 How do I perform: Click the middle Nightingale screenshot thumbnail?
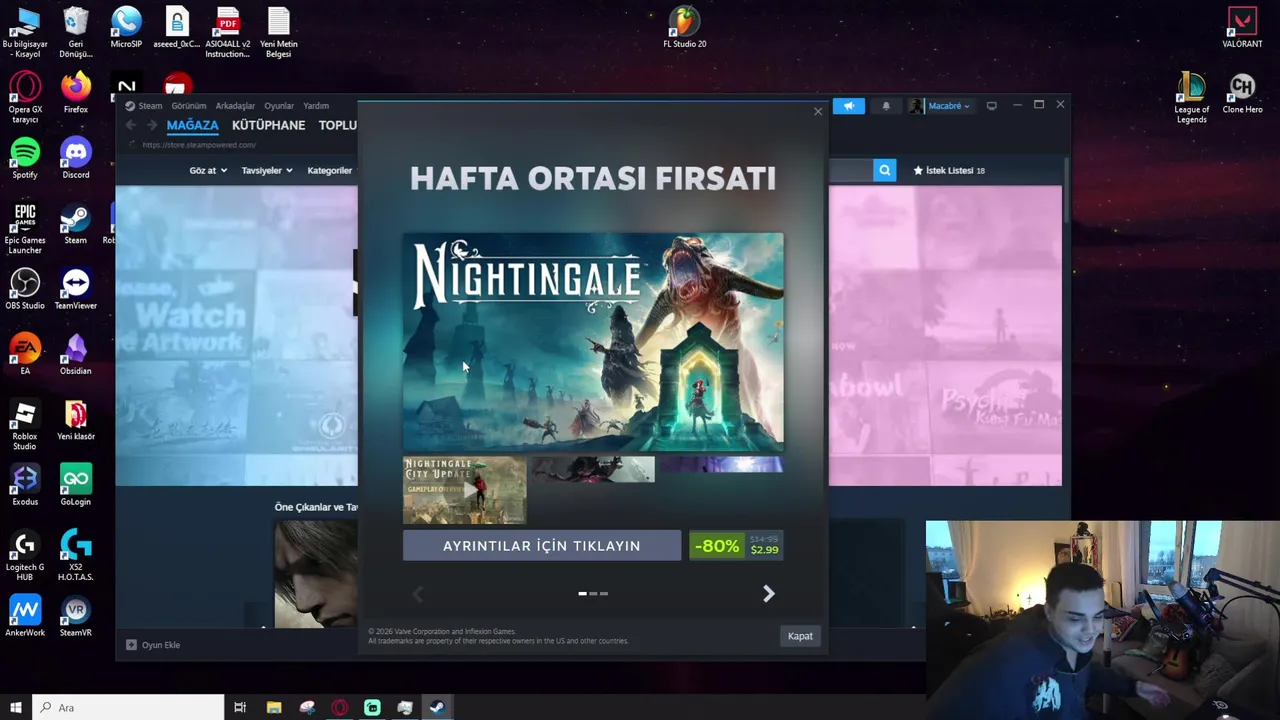(x=593, y=470)
